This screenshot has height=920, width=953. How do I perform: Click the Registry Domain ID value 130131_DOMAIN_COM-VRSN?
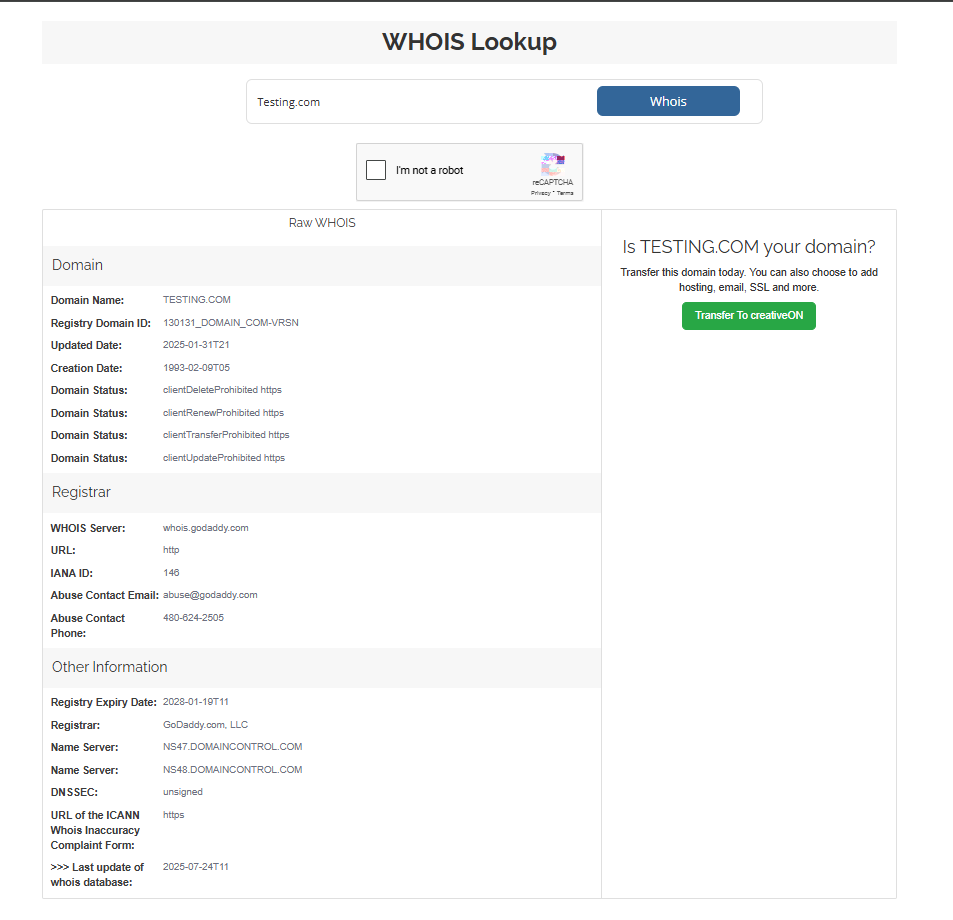click(230, 323)
